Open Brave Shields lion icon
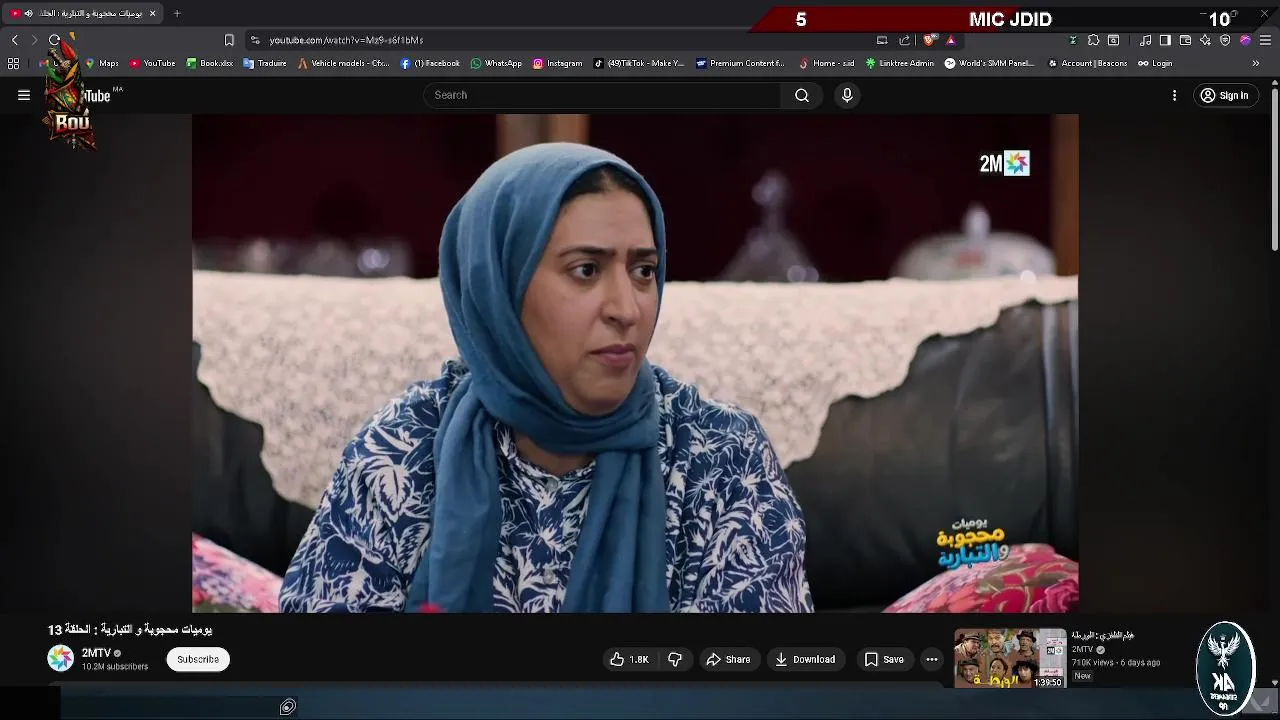Screen dimensions: 1280x720 click(930, 40)
